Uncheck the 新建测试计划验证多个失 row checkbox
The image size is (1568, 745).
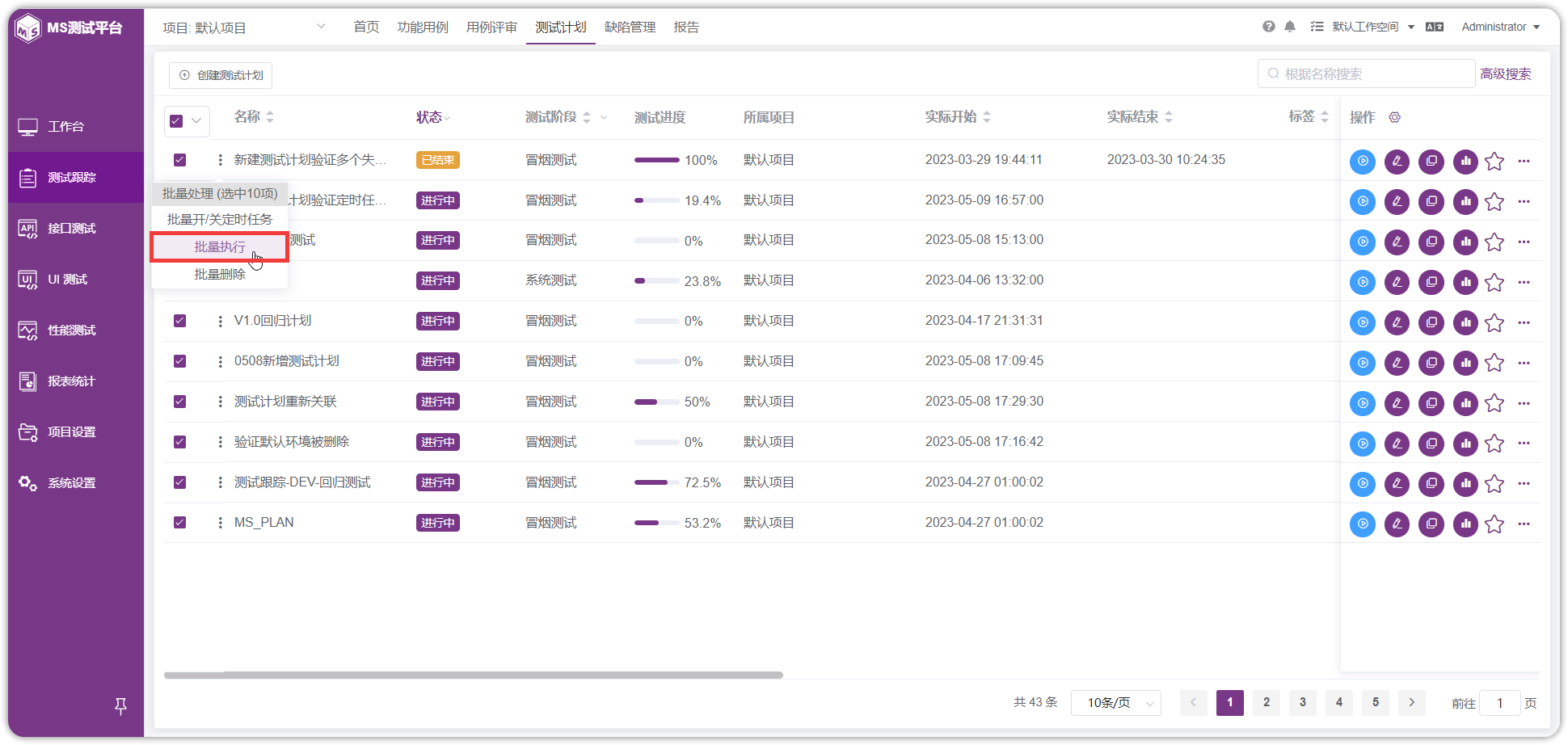(179, 160)
